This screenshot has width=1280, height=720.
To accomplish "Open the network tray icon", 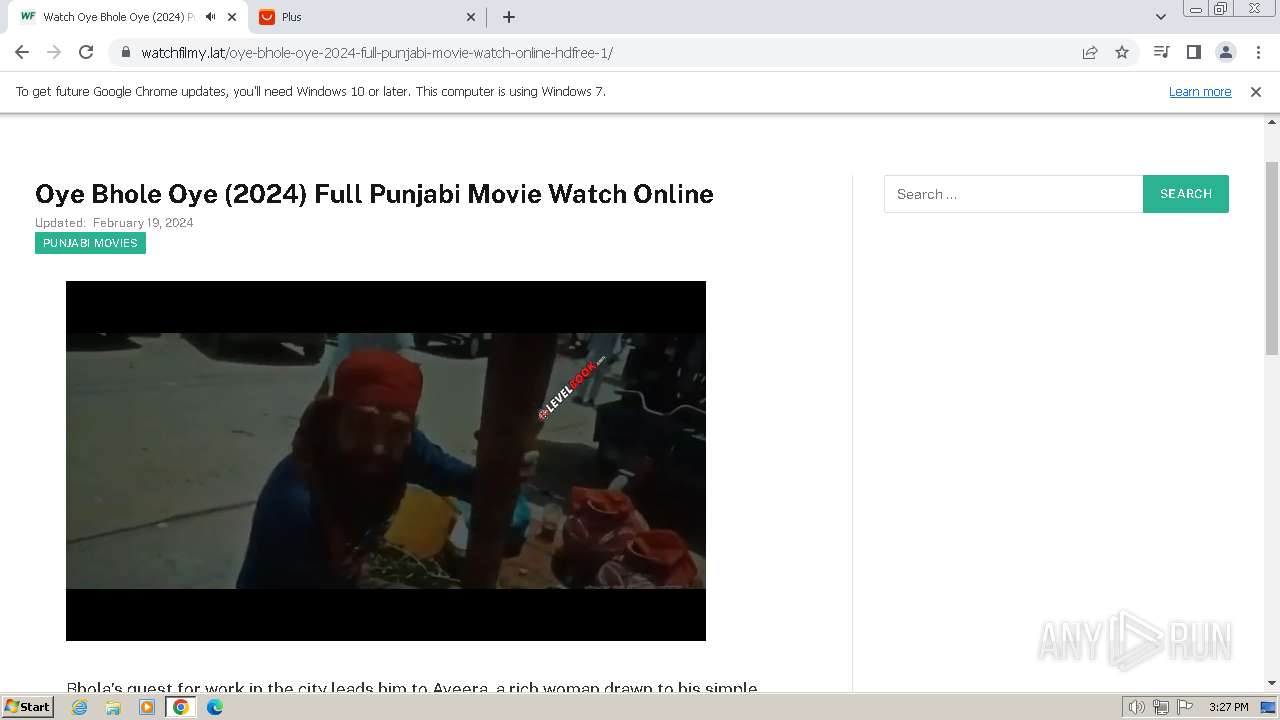I will [x=1161, y=707].
